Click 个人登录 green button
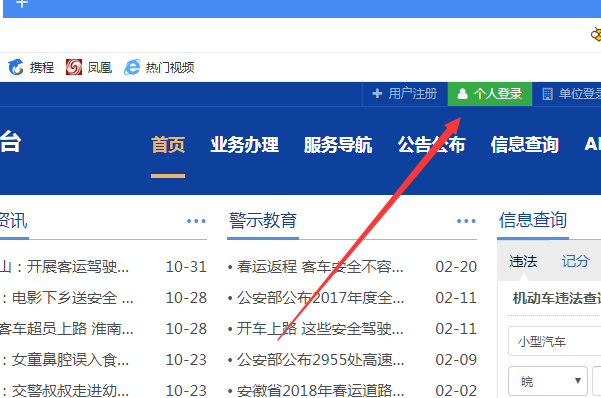This screenshot has width=601, height=398. click(490, 94)
